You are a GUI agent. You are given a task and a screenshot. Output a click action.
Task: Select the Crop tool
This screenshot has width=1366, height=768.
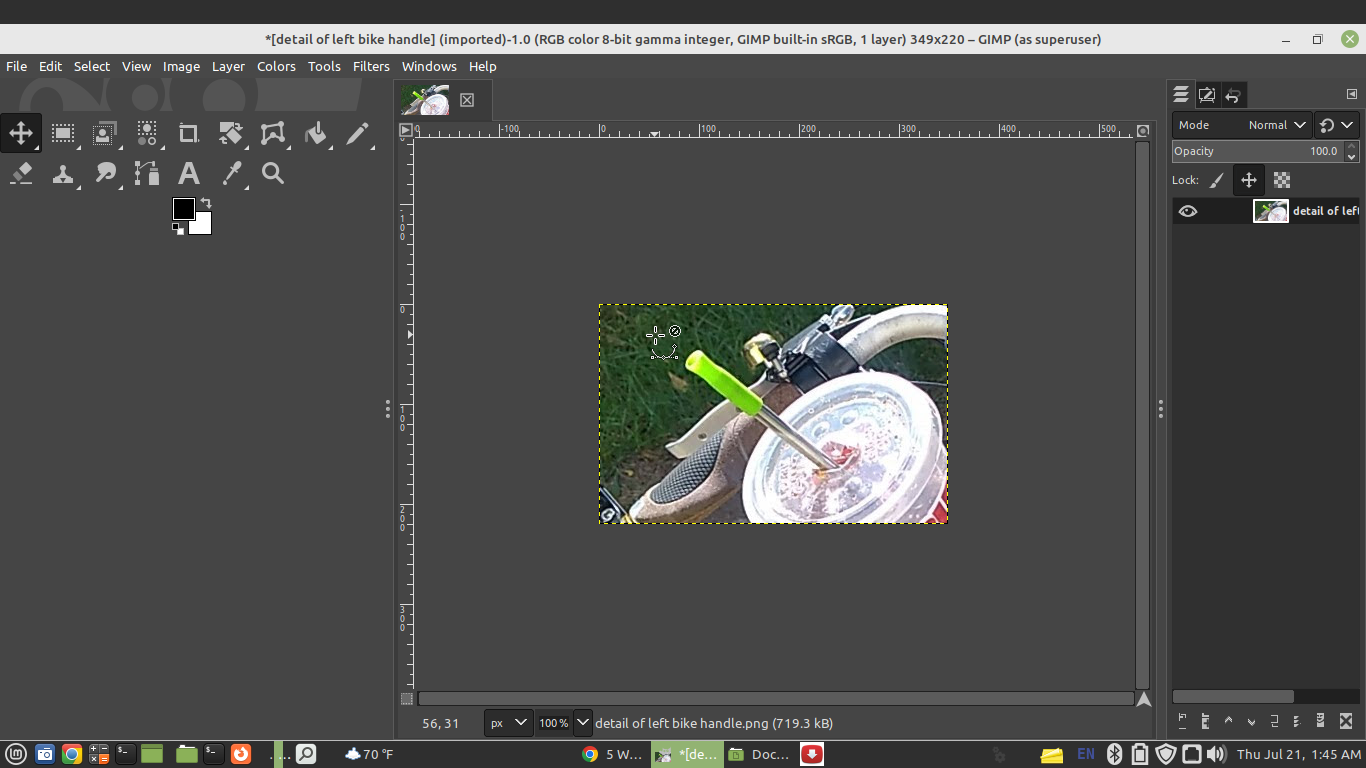pos(188,133)
